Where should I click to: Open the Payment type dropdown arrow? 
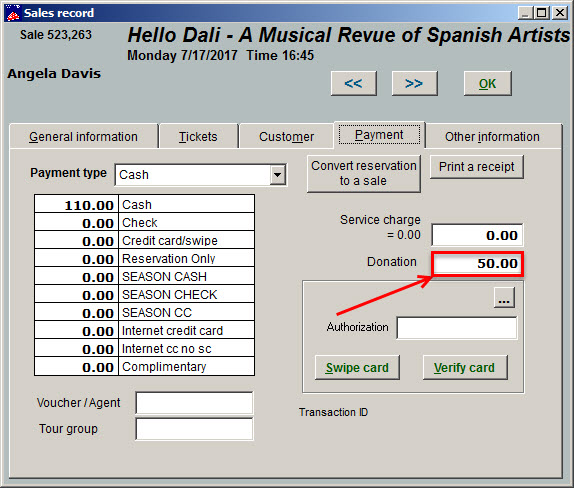point(278,175)
